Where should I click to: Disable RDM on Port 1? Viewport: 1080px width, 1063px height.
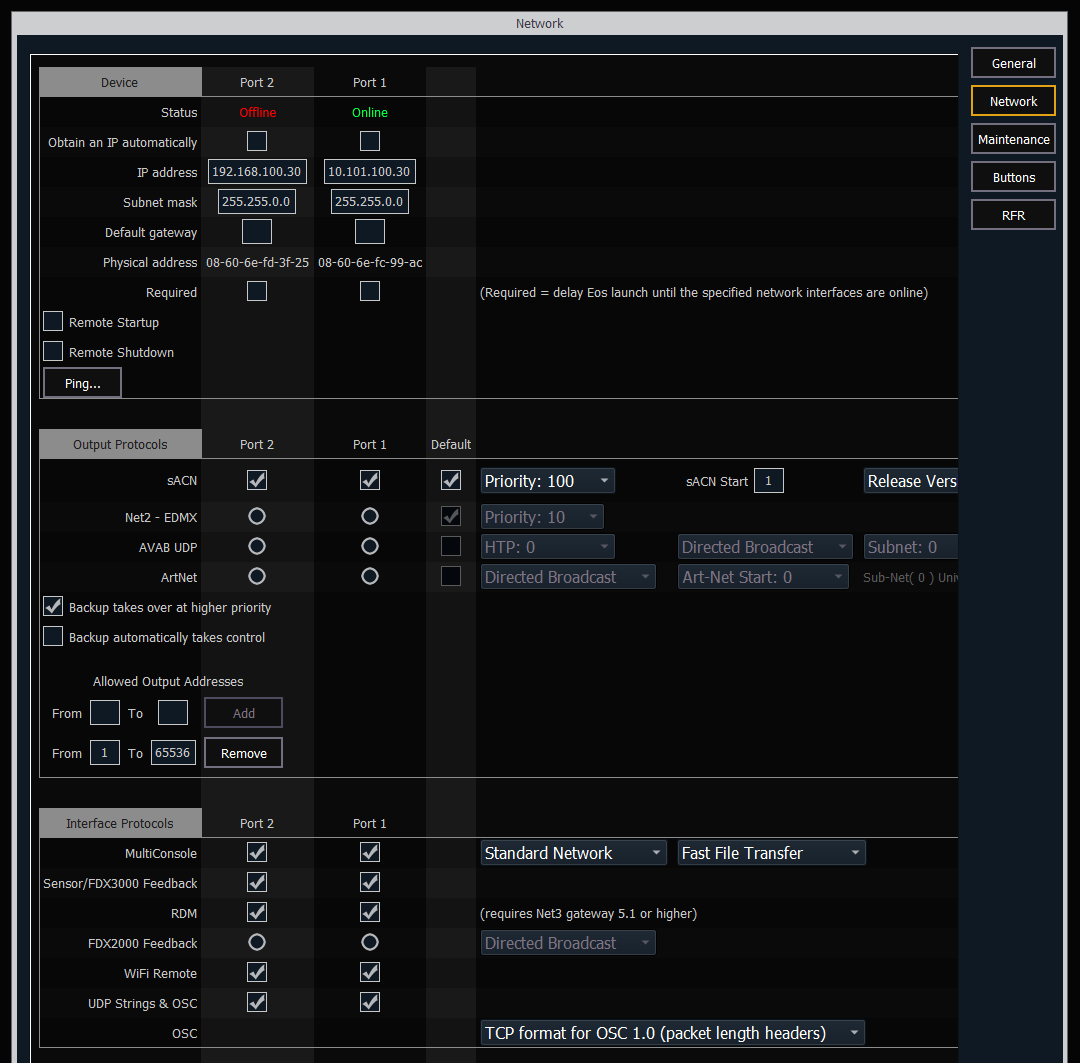click(369, 912)
